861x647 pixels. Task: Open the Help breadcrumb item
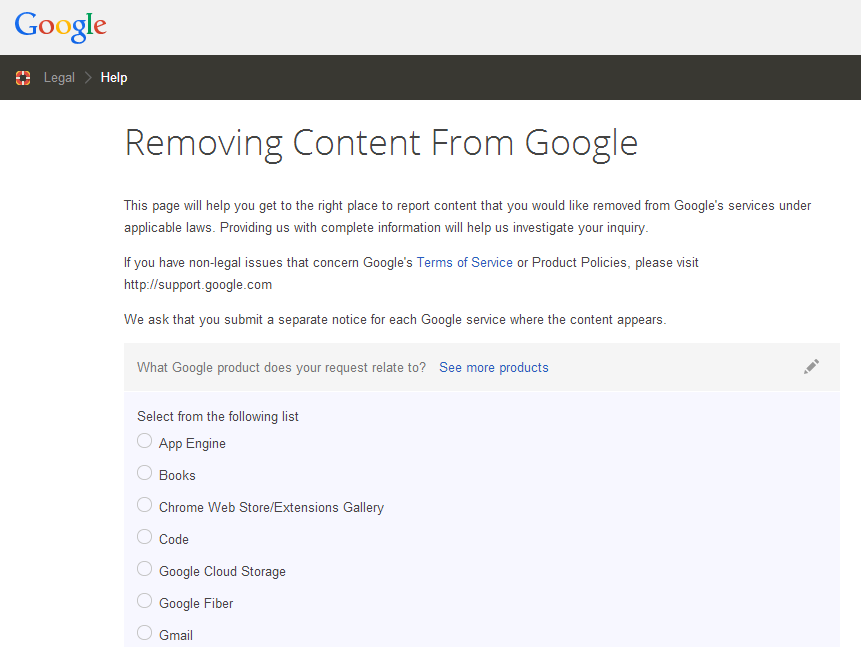click(x=114, y=78)
